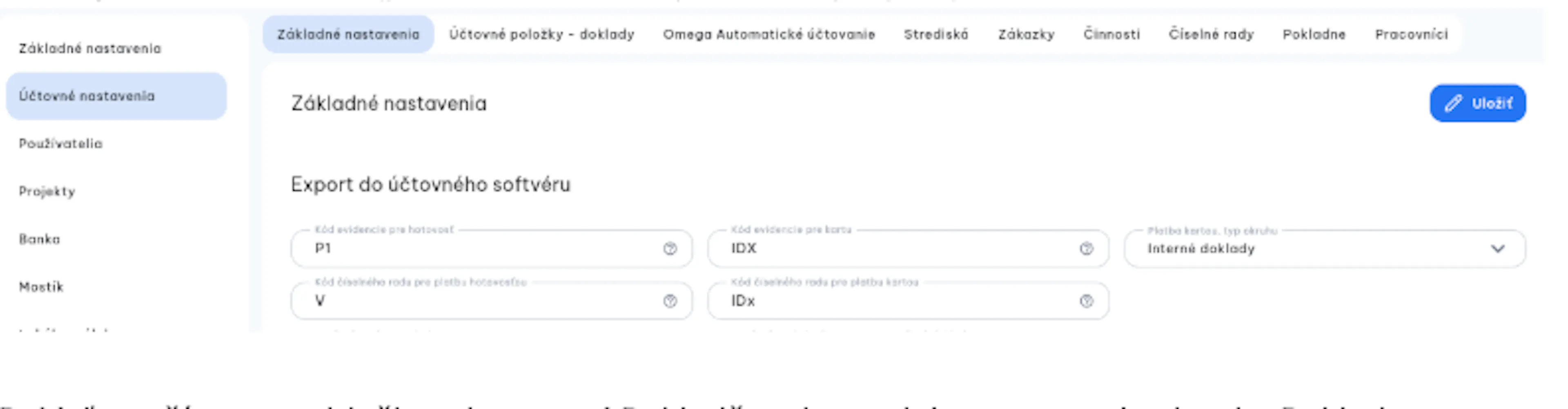Select the Strediská tab
This screenshot has width=1568, height=409.
[x=936, y=34]
